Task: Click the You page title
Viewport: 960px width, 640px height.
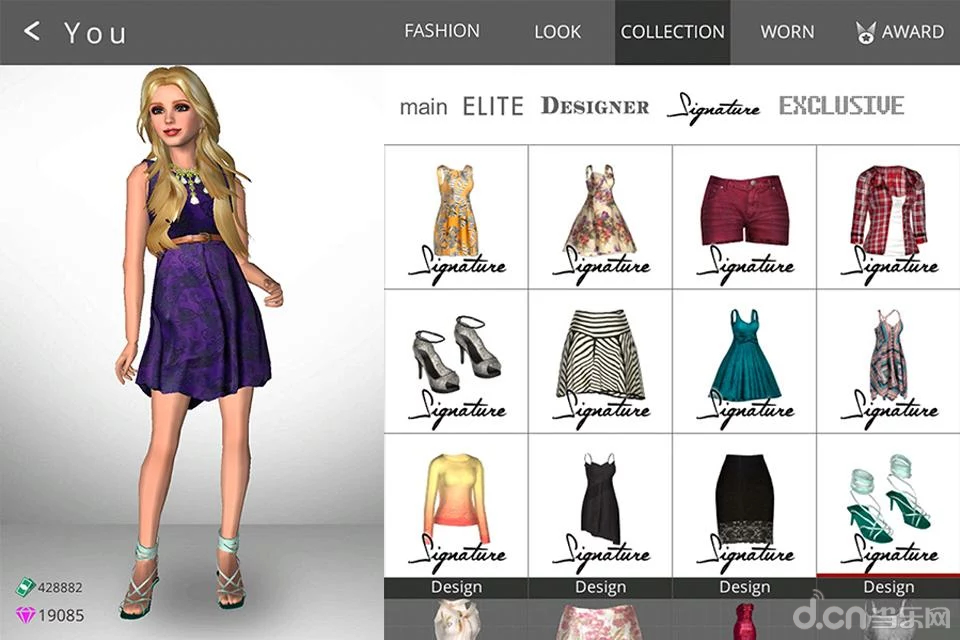Action: (95, 32)
